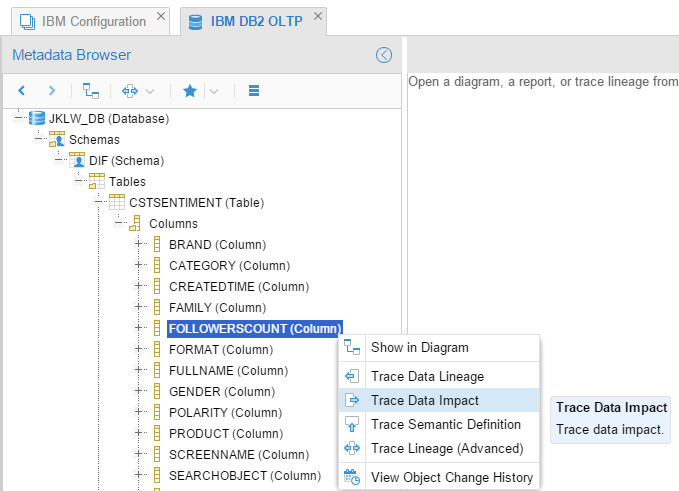Click the Show in Diagram menu icon
The height and width of the screenshot is (491, 679).
point(352,347)
